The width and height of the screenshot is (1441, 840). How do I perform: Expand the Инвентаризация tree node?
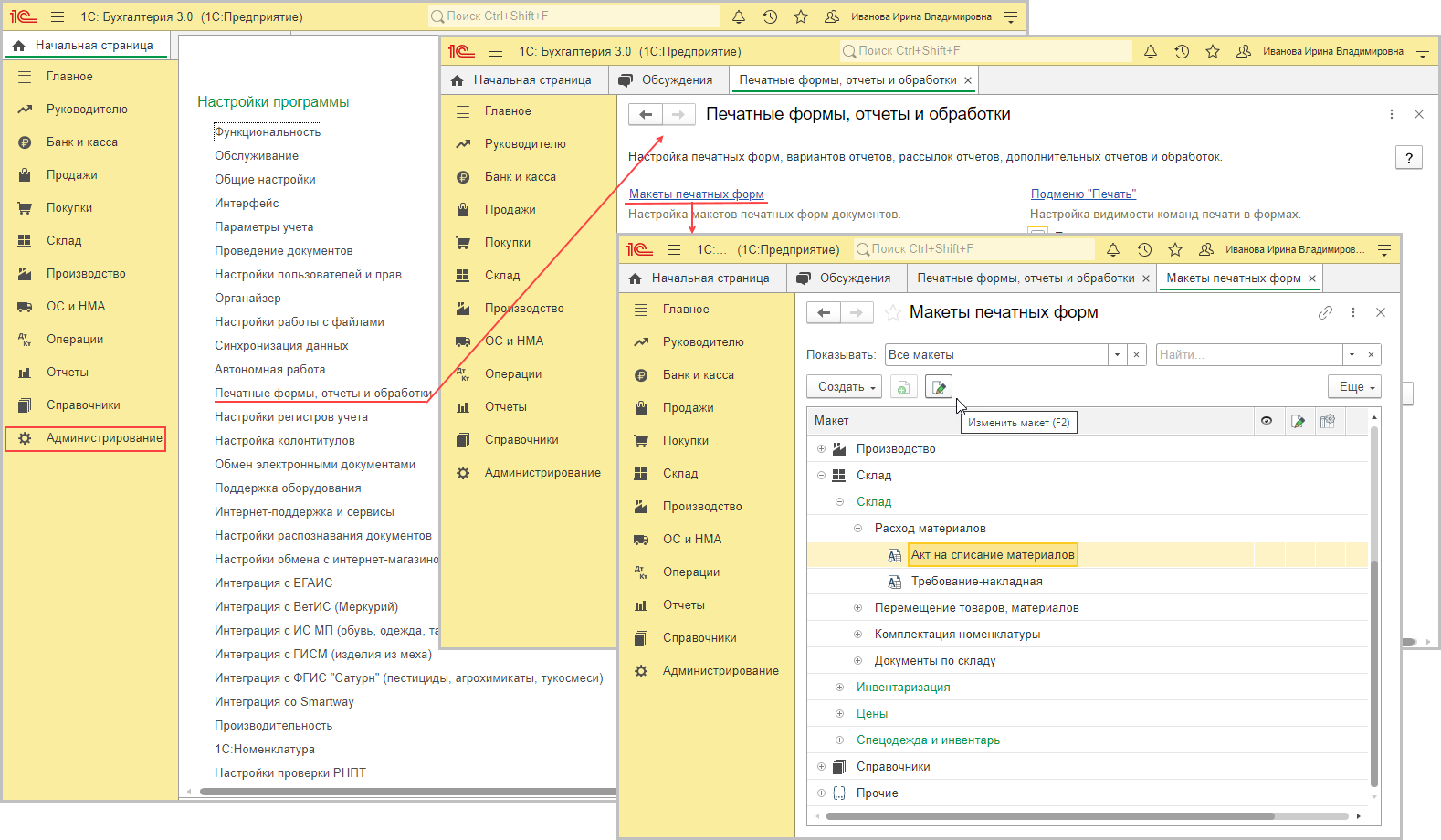[x=839, y=688]
